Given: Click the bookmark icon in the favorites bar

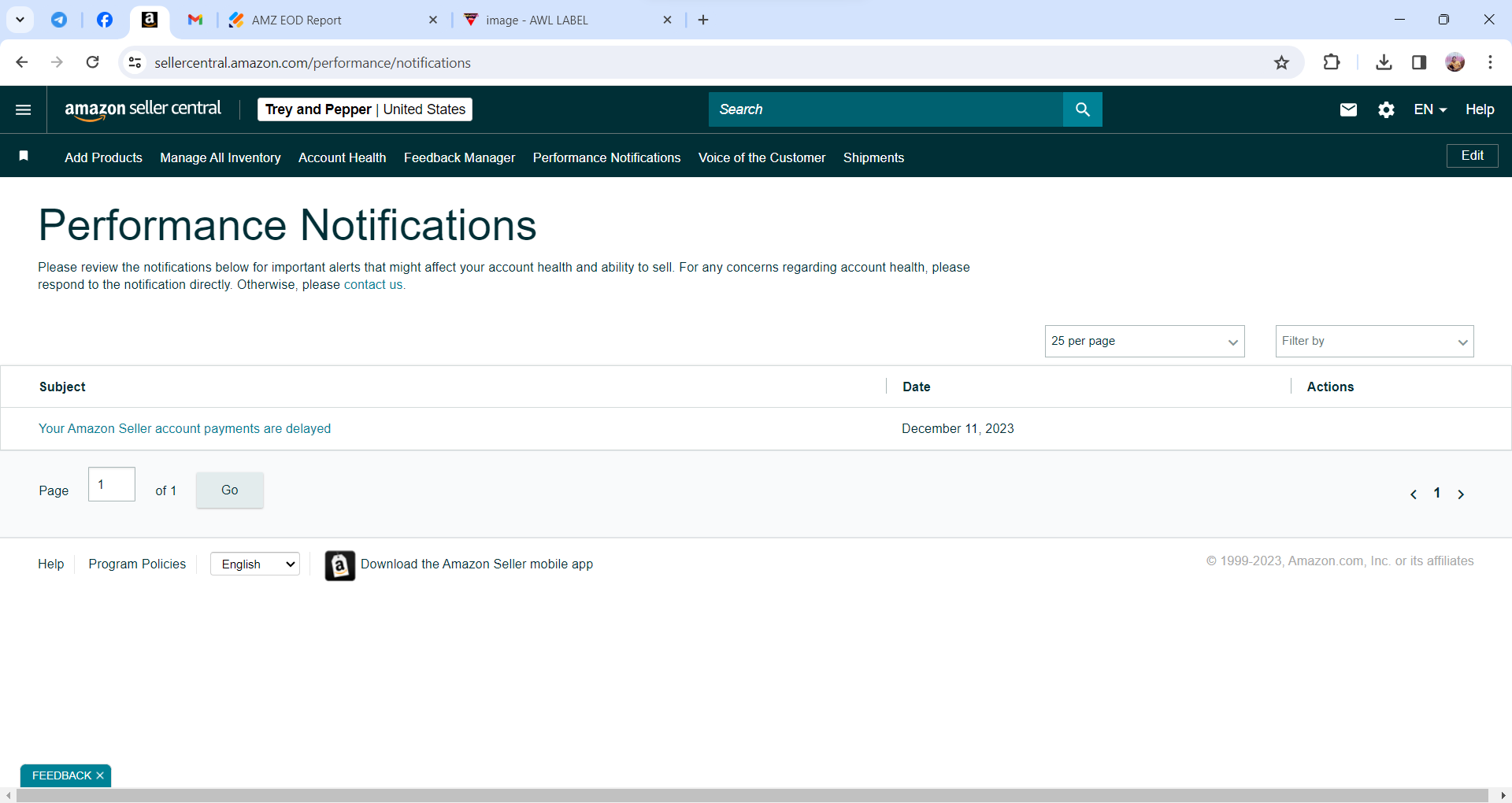Looking at the screenshot, I should point(24,156).
